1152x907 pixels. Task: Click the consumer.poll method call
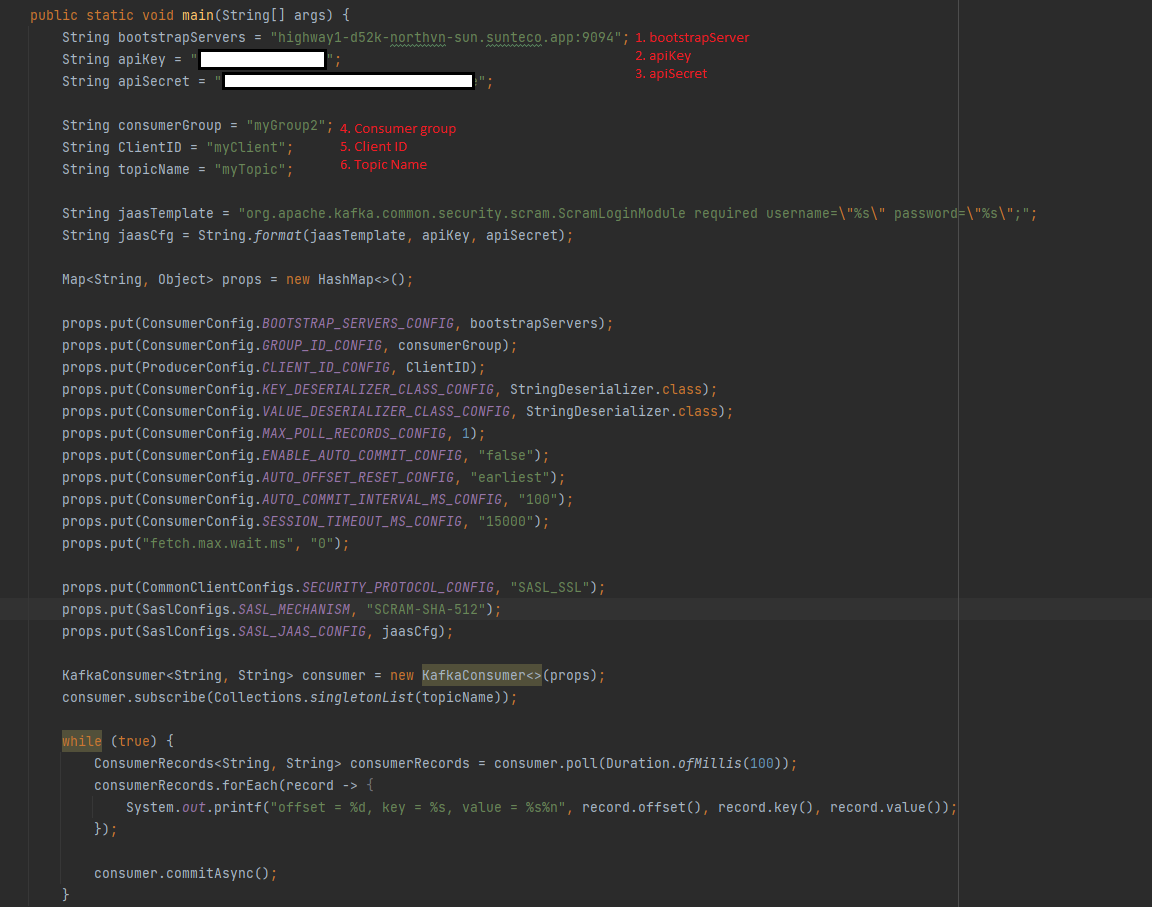click(x=546, y=764)
